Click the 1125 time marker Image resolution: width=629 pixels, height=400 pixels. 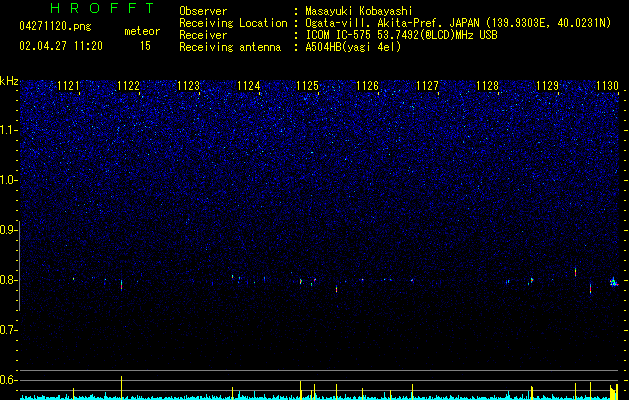pos(308,86)
